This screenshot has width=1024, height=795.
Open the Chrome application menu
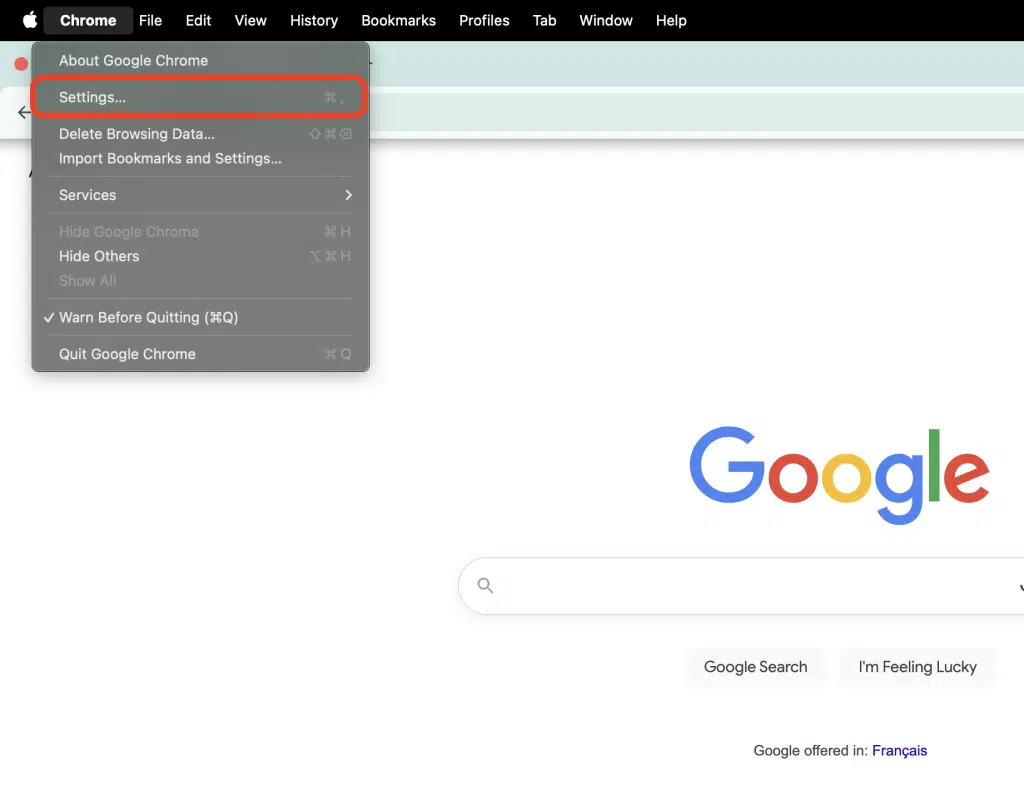(x=88, y=20)
